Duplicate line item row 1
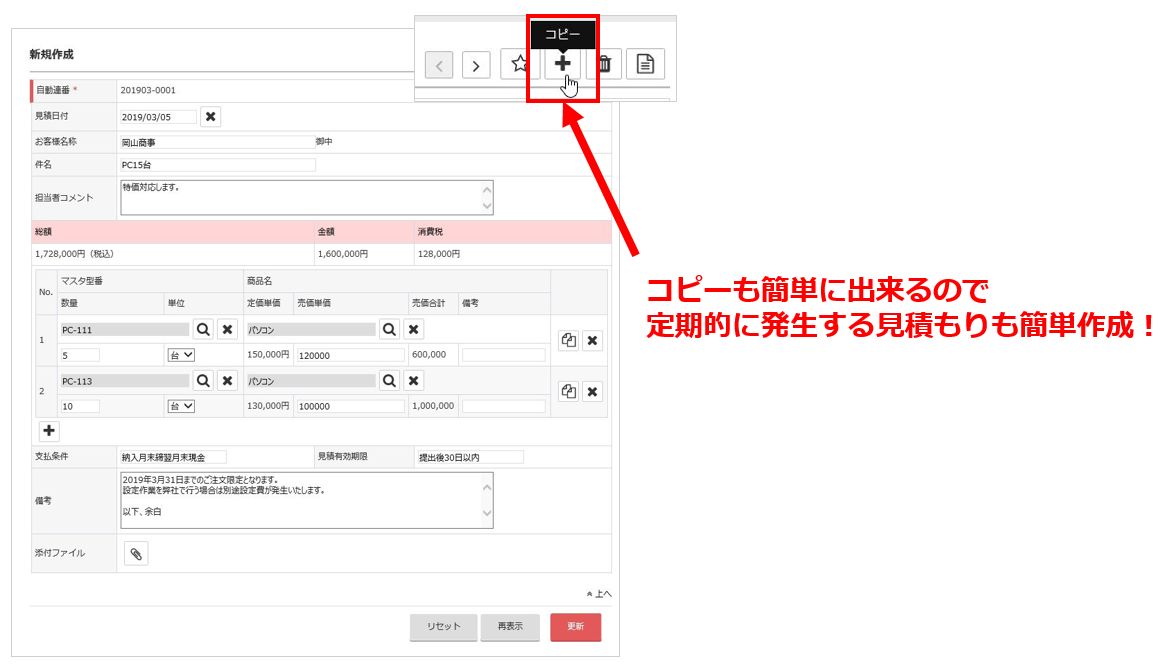The image size is (1163, 667). [568, 340]
